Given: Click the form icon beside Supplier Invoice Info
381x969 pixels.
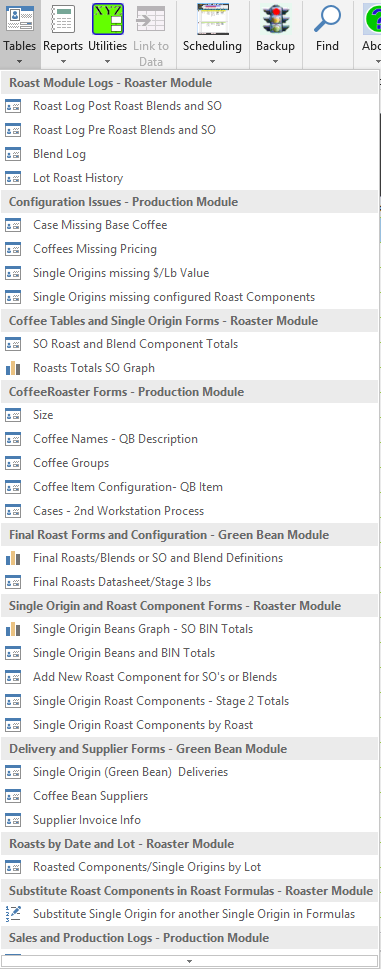Looking at the screenshot, I should pyautogui.click(x=13, y=820).
